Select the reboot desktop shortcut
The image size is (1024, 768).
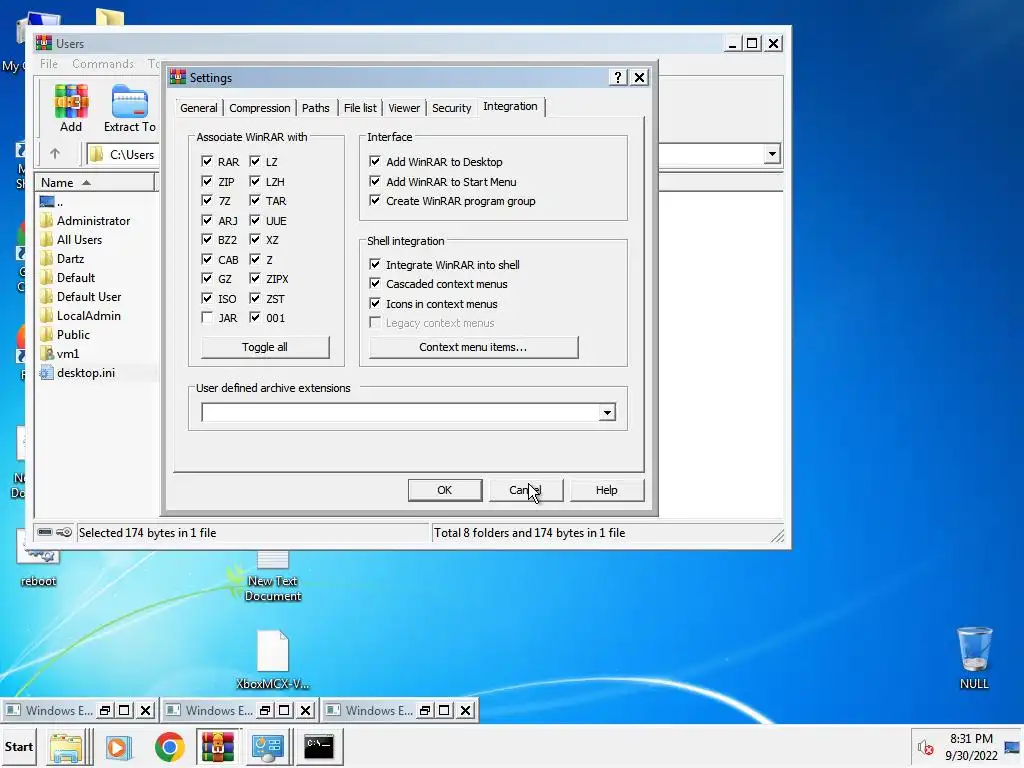pyautogui.click(x=39, y=567)
